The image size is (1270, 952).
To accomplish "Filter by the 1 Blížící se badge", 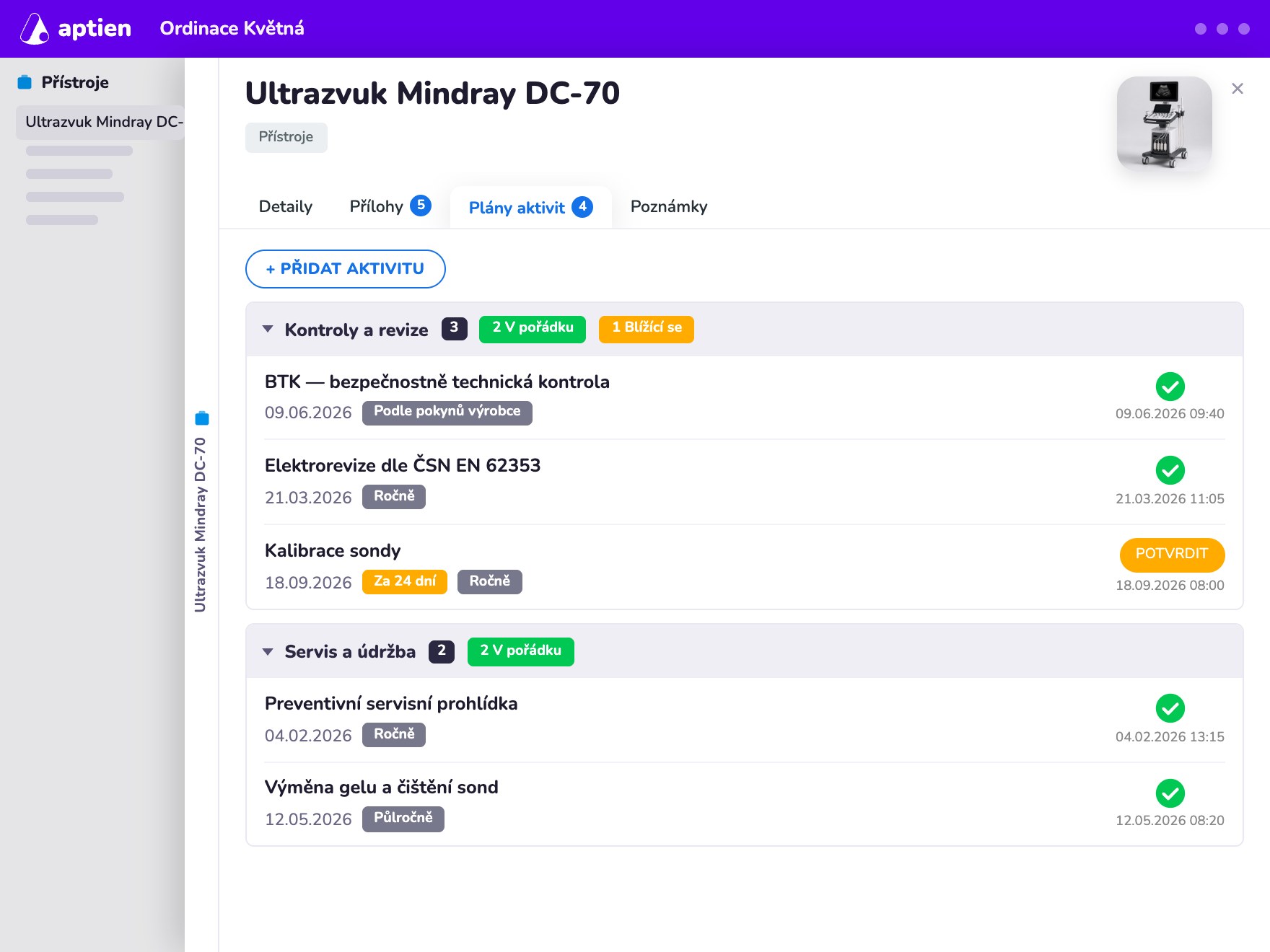I will (x=647, y=329).
